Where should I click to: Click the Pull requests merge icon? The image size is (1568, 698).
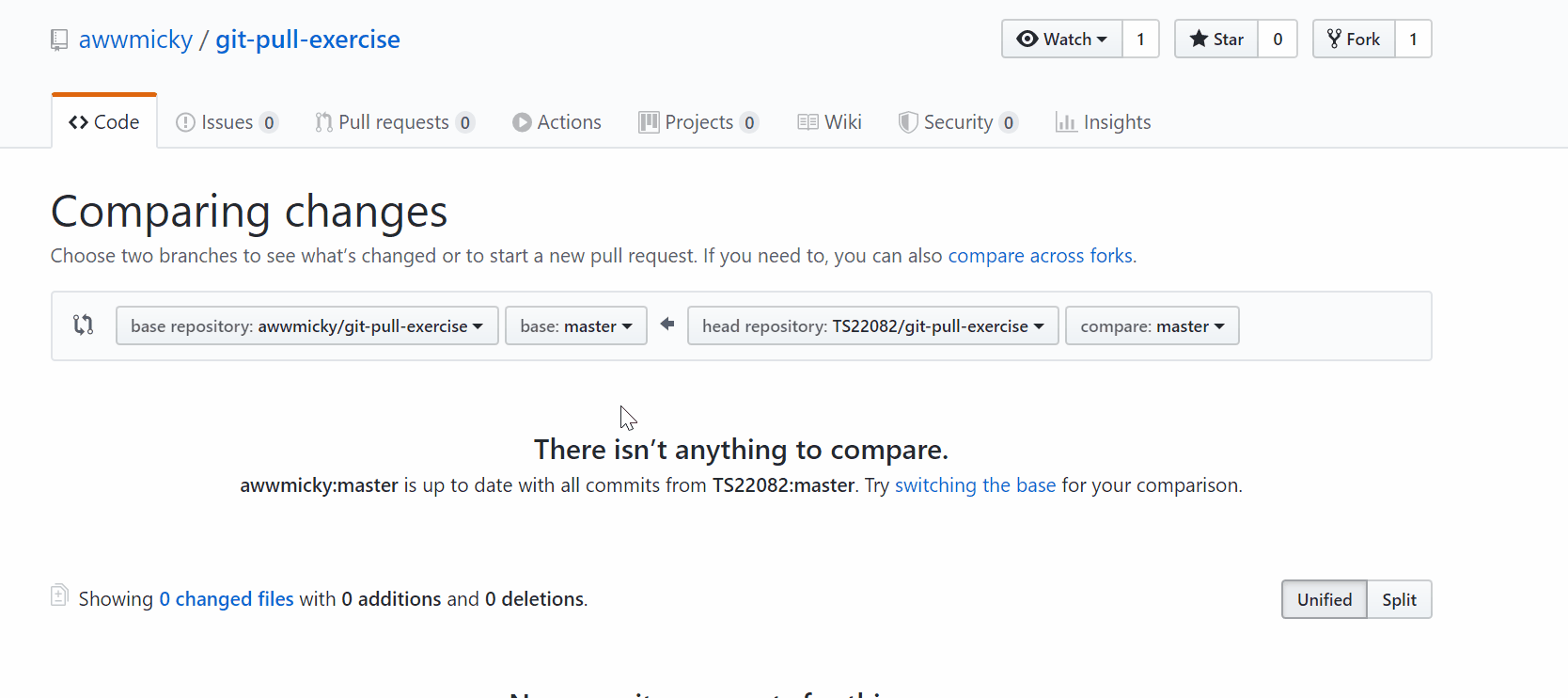click(323, 122)
